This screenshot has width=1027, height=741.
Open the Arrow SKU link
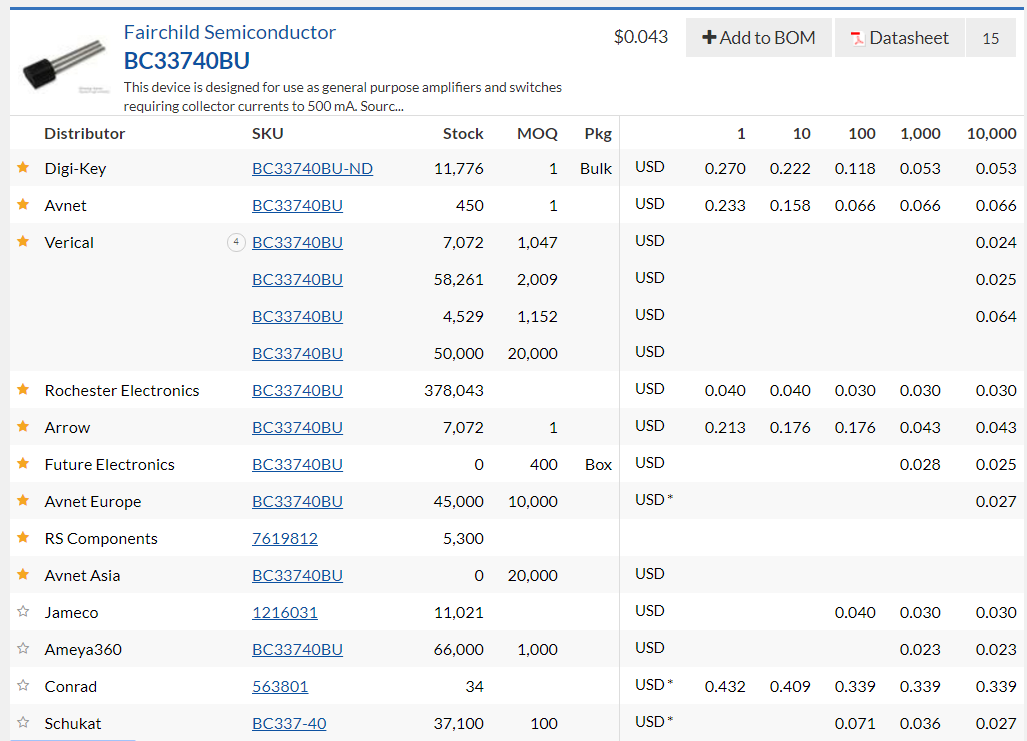pos(297,427)
